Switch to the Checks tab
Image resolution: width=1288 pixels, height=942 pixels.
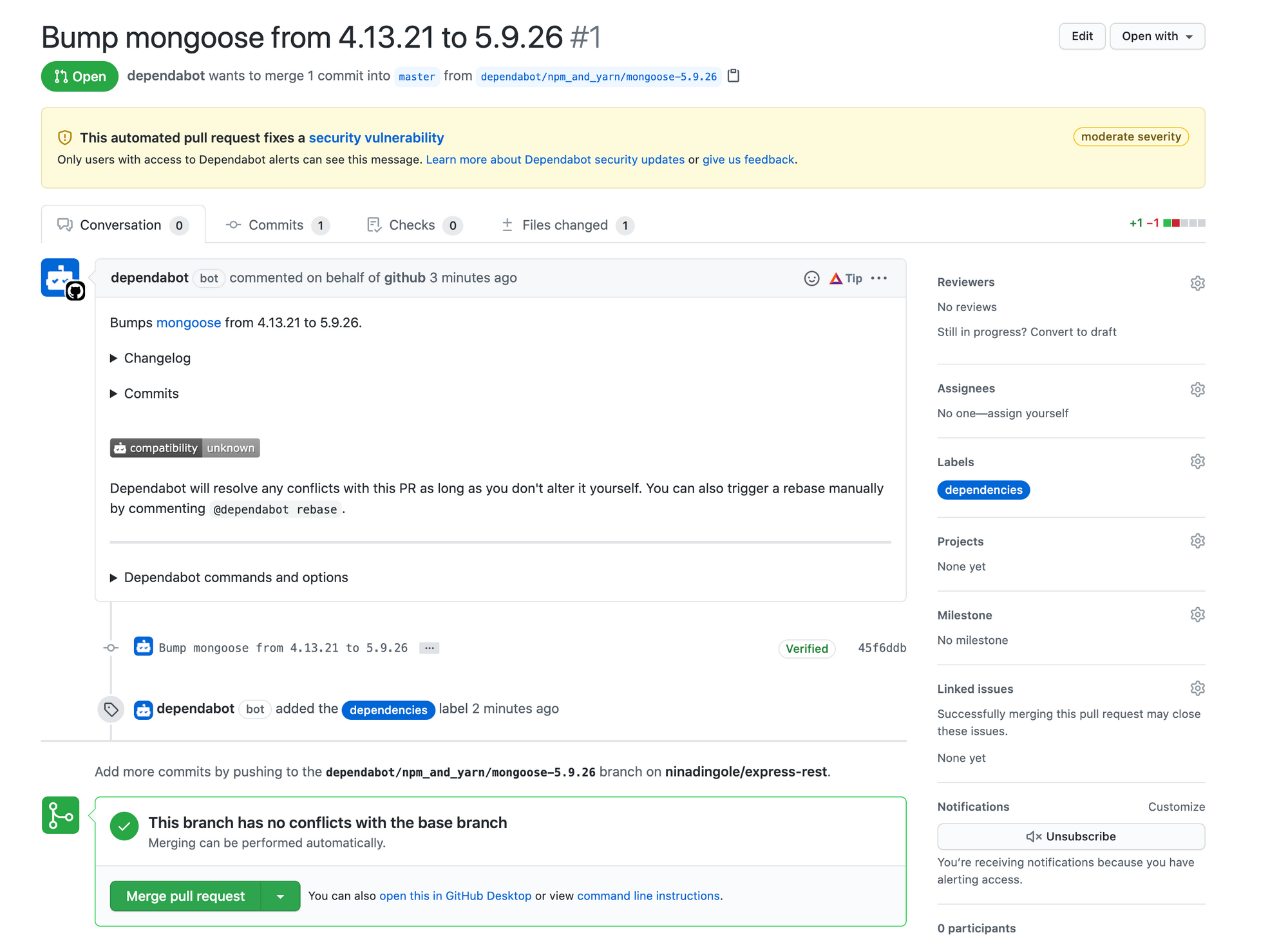pos(413,225)
